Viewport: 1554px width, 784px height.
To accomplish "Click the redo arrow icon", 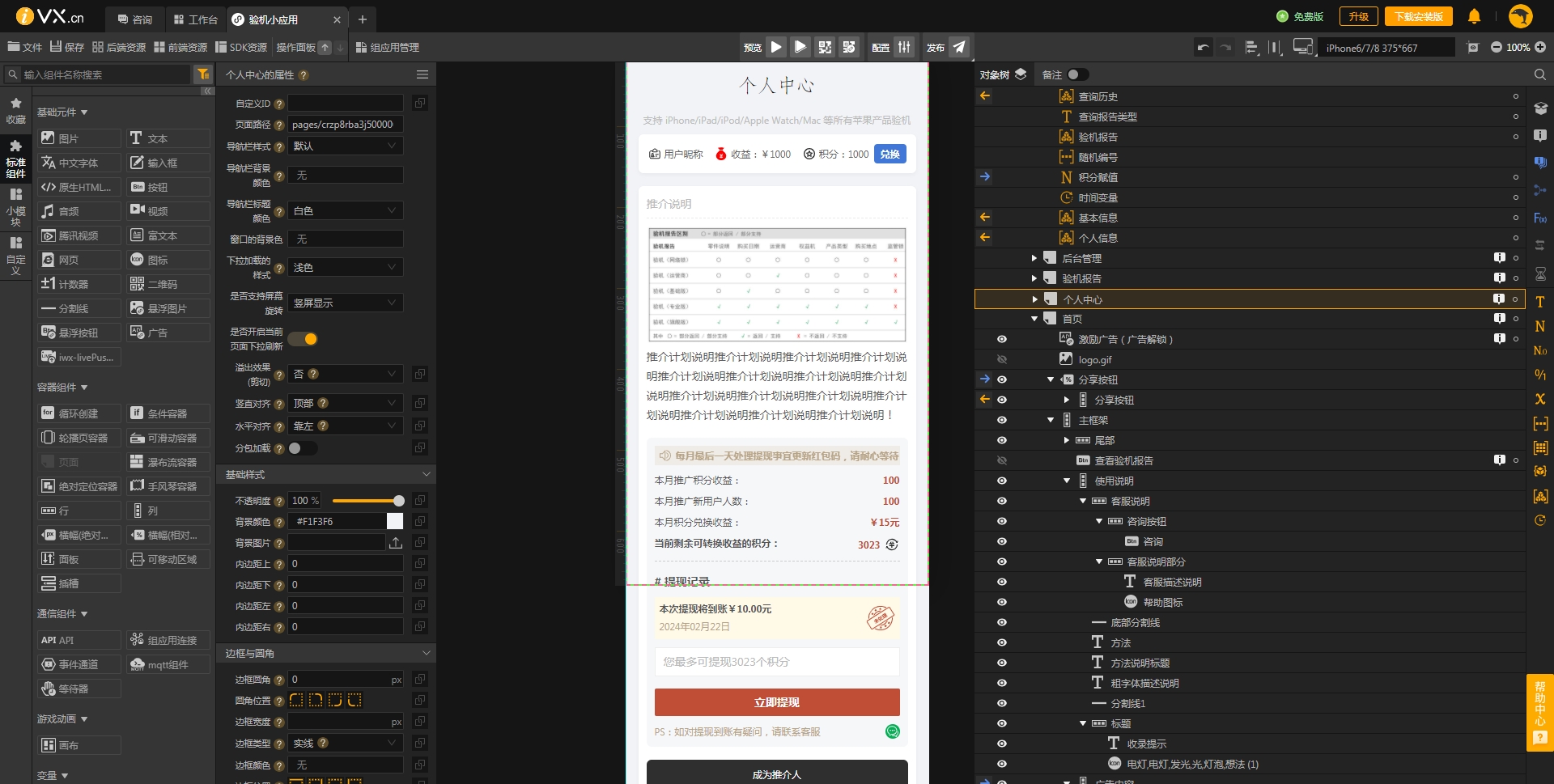I will [1226, 47].
